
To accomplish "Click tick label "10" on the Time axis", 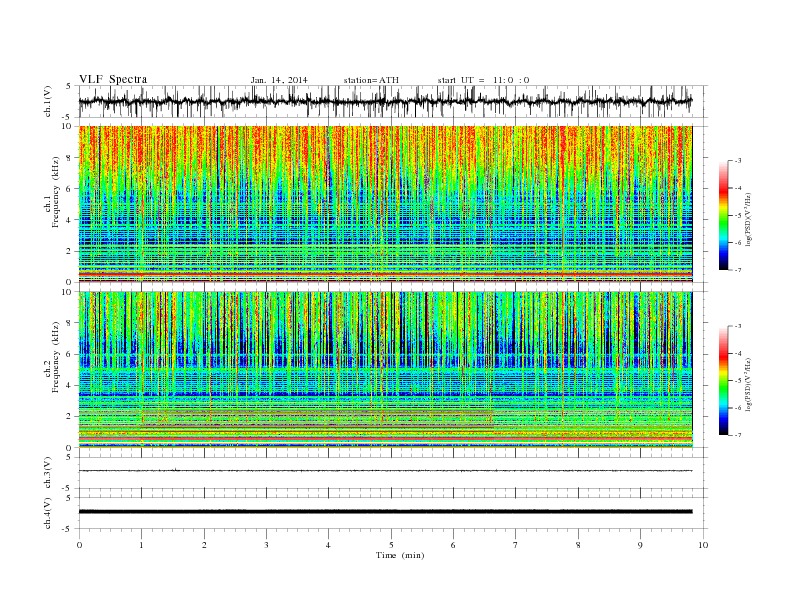I will click(703, 545).
